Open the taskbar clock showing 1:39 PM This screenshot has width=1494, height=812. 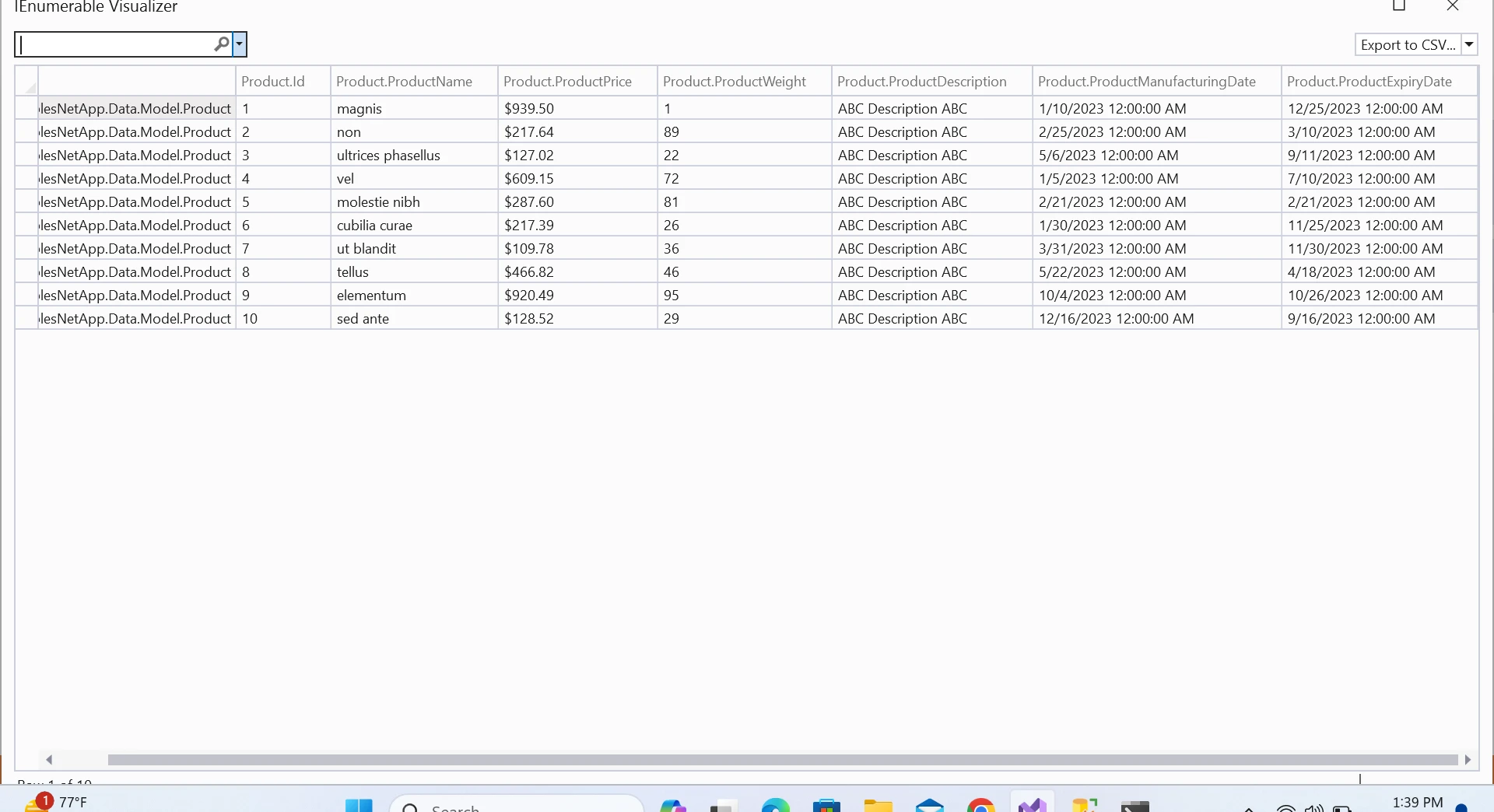point(1418,803)
